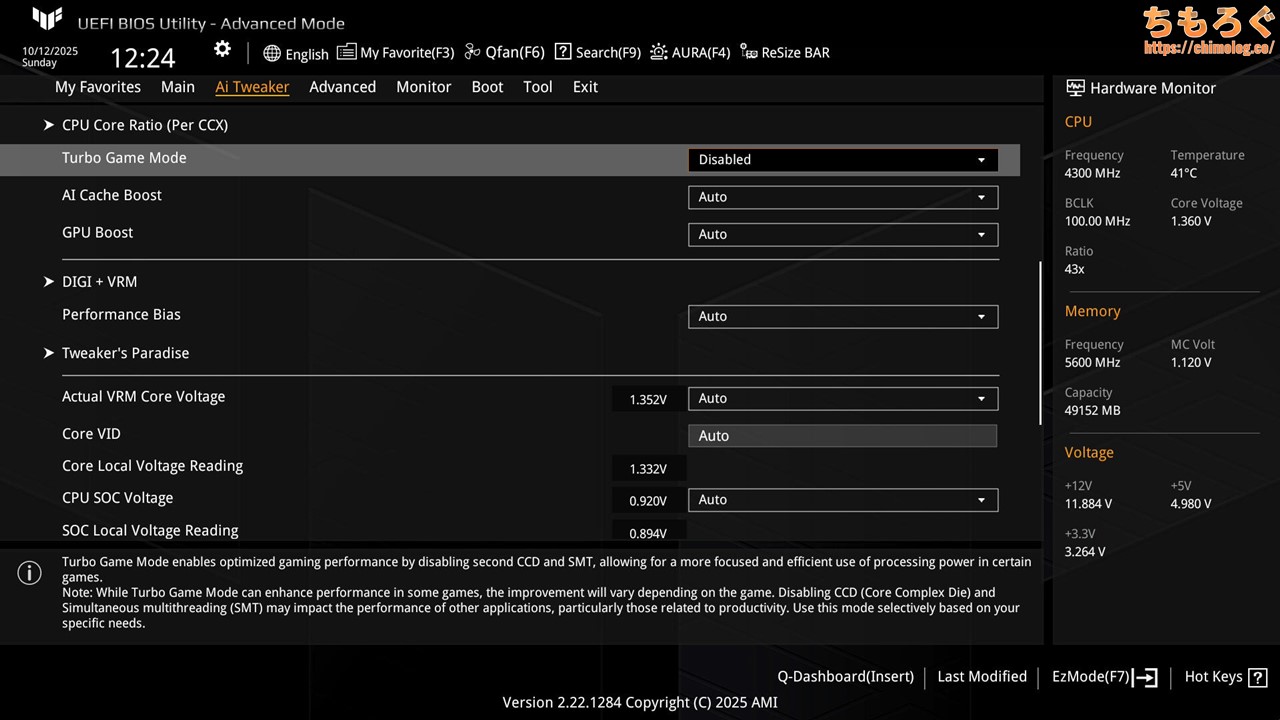Click the settings gear icon
The height and width of the screenshot is (720, 1280).
click(x=222, y=50)
